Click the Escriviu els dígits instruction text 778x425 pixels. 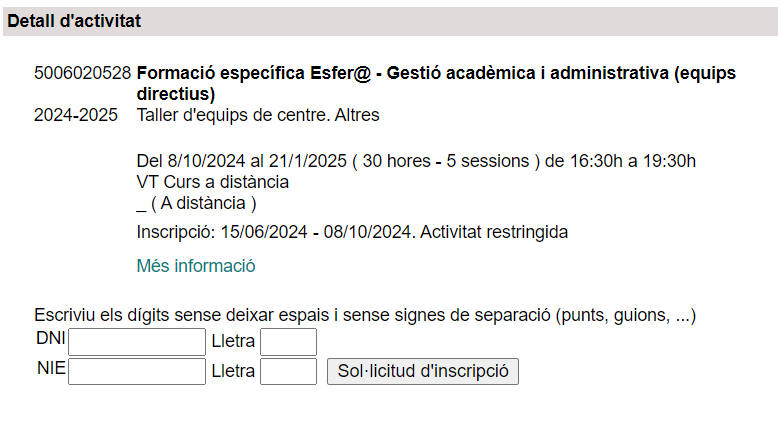pos(365,315)
